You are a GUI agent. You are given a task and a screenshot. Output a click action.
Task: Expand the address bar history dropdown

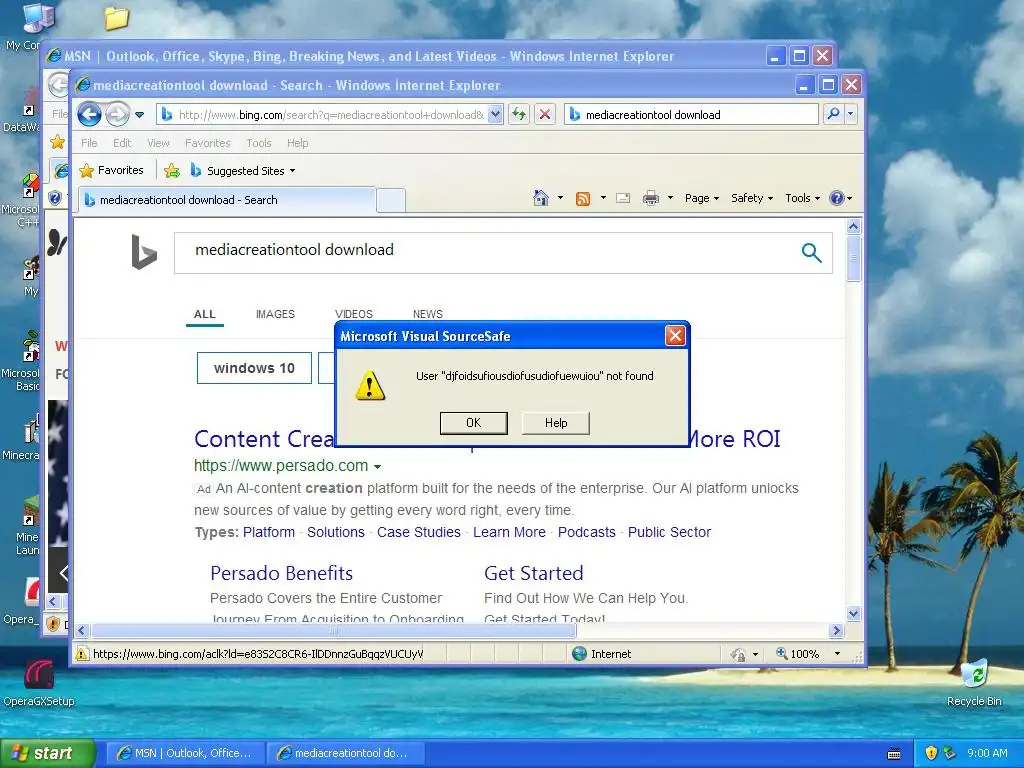[x=496, y=115]
